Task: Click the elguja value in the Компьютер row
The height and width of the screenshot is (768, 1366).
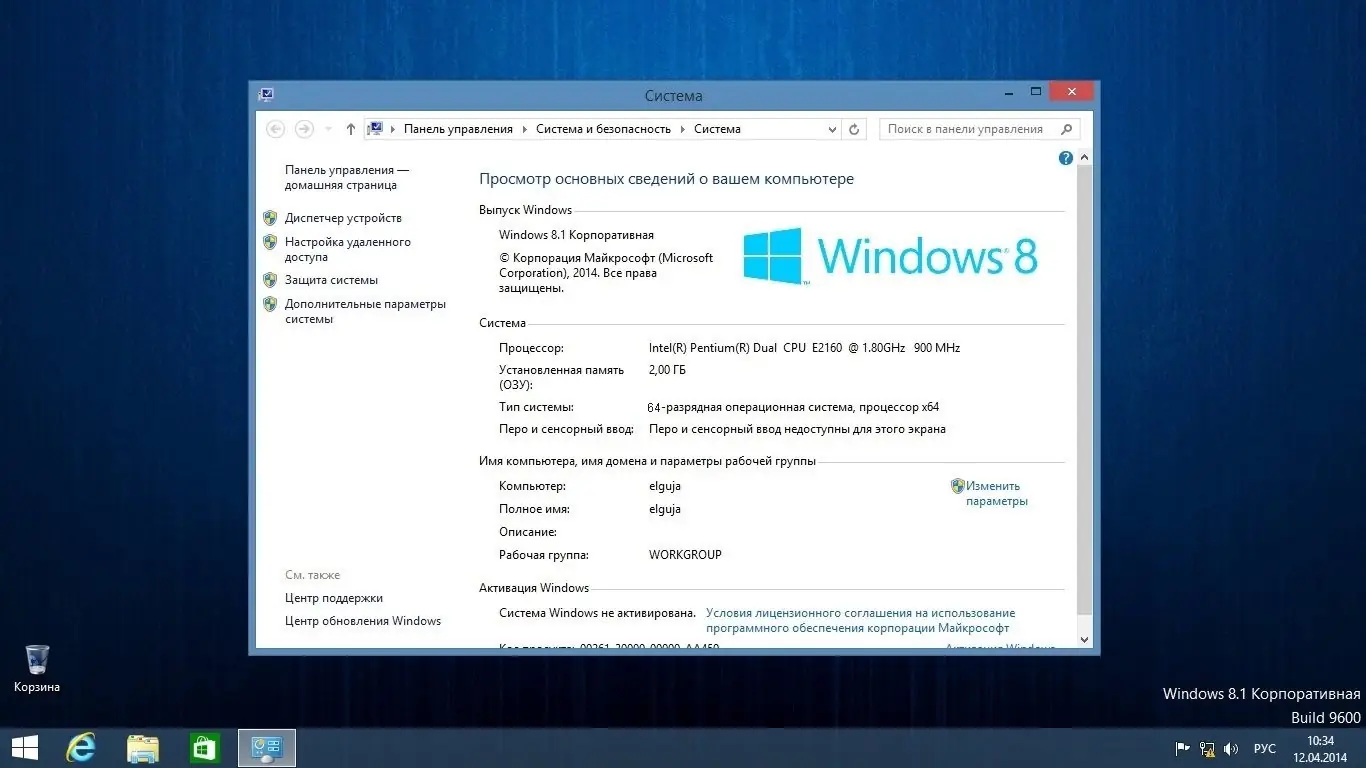Action: click(x=665, y=486)
